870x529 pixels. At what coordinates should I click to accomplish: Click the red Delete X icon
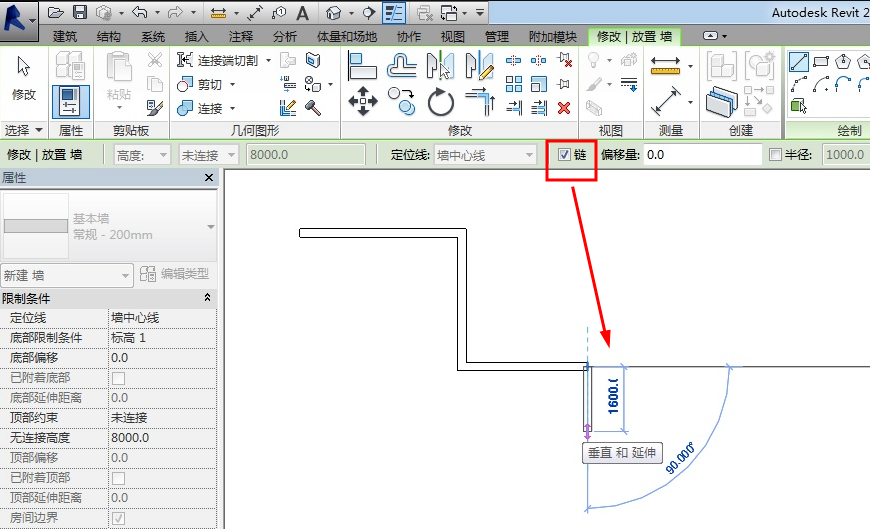564,108
